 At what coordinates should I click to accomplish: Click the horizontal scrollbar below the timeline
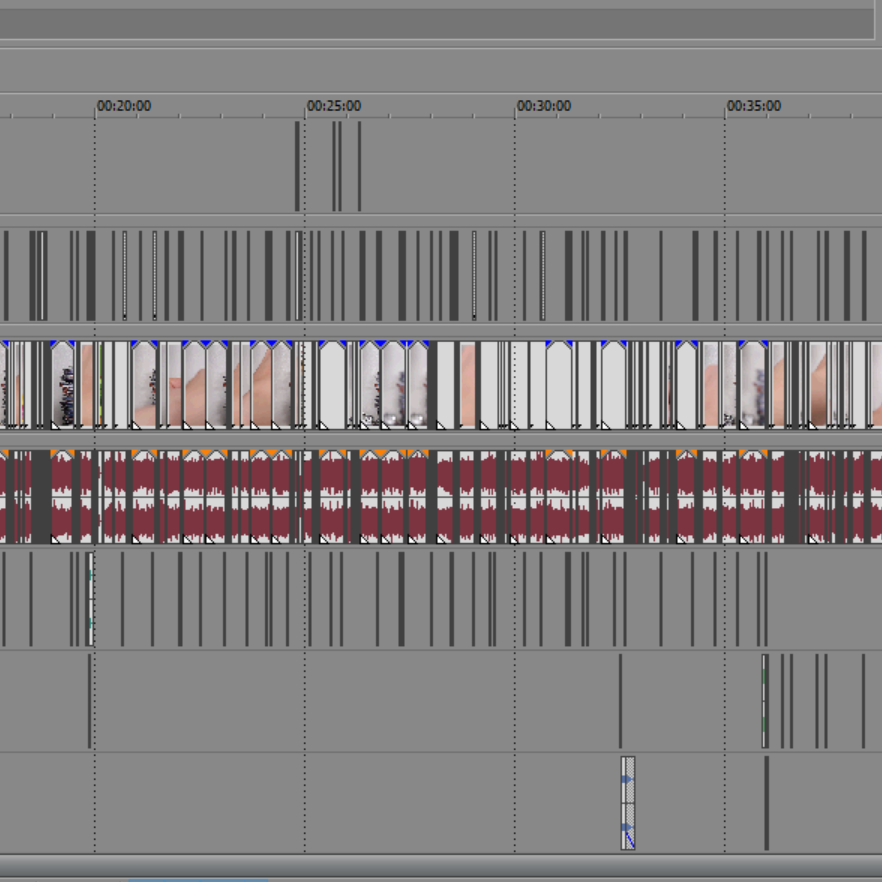pos(440,865)
